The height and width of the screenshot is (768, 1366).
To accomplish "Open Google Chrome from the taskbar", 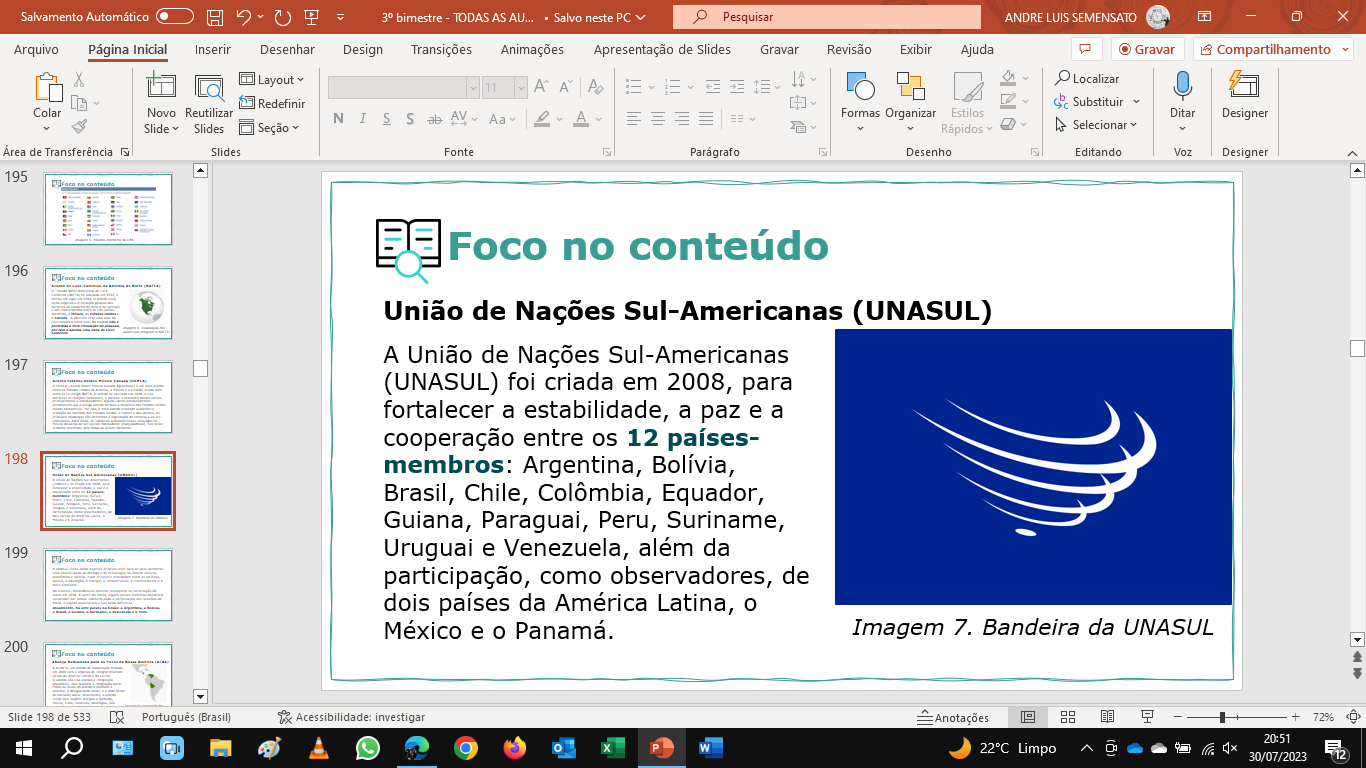I will point(465,747).
